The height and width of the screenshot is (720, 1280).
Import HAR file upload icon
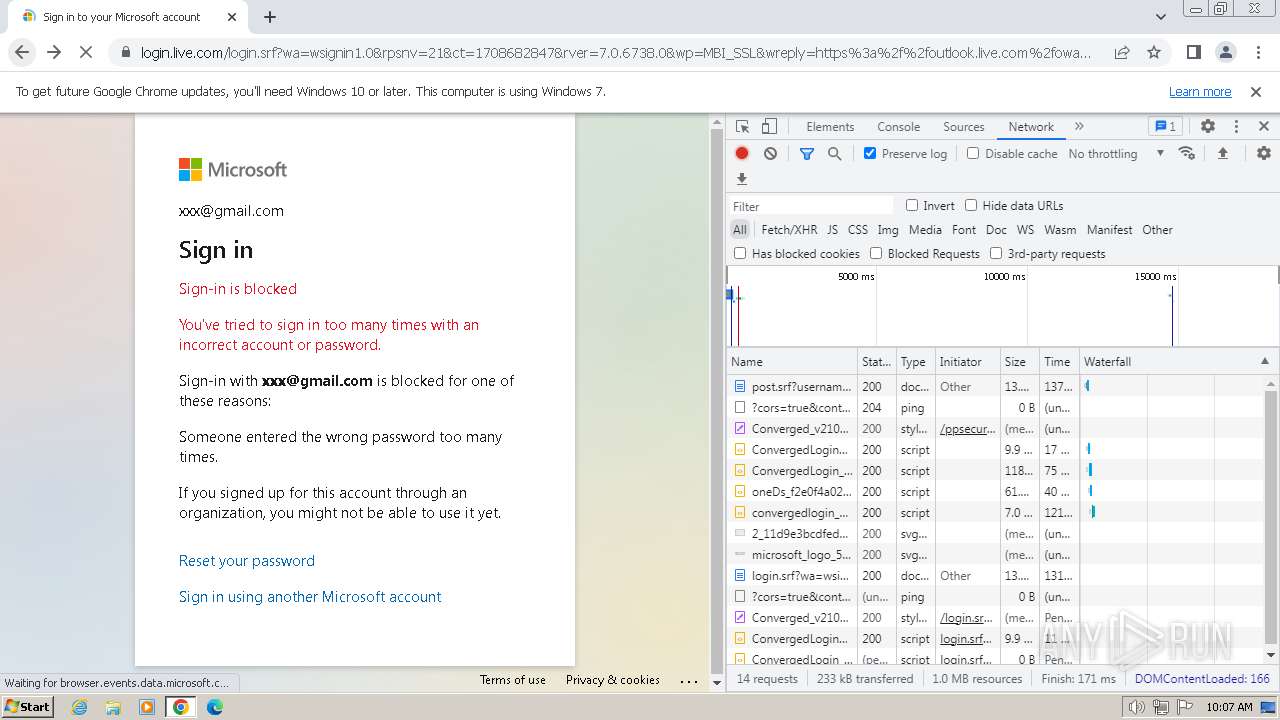1222,154
